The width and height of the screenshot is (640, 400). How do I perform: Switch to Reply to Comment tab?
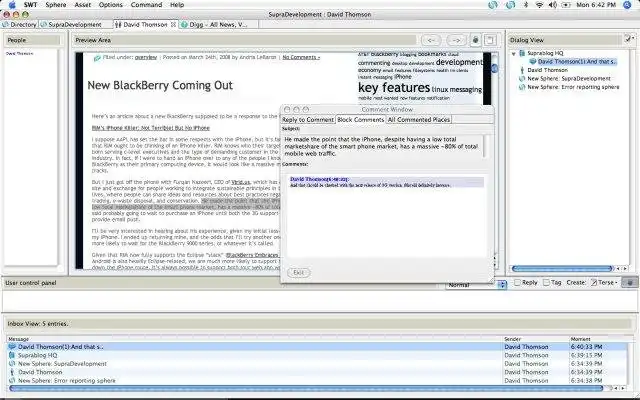click(x=308, y=120)
